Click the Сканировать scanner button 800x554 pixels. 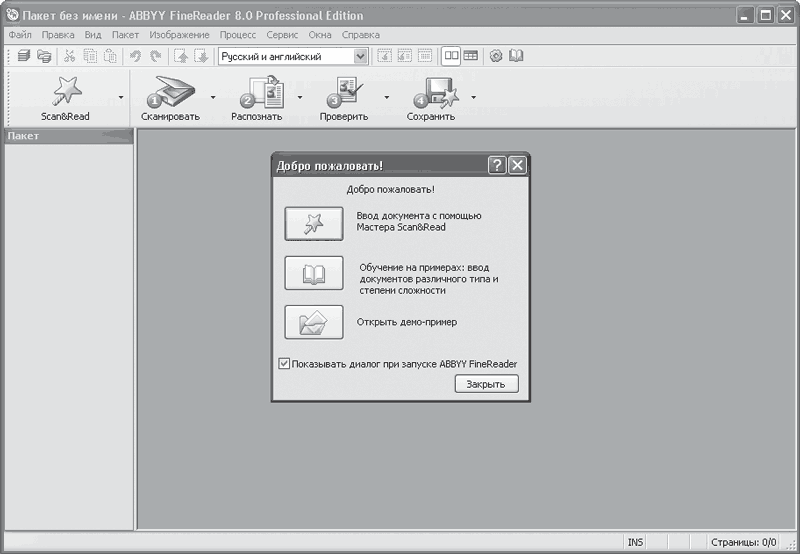tap(170, 98)
